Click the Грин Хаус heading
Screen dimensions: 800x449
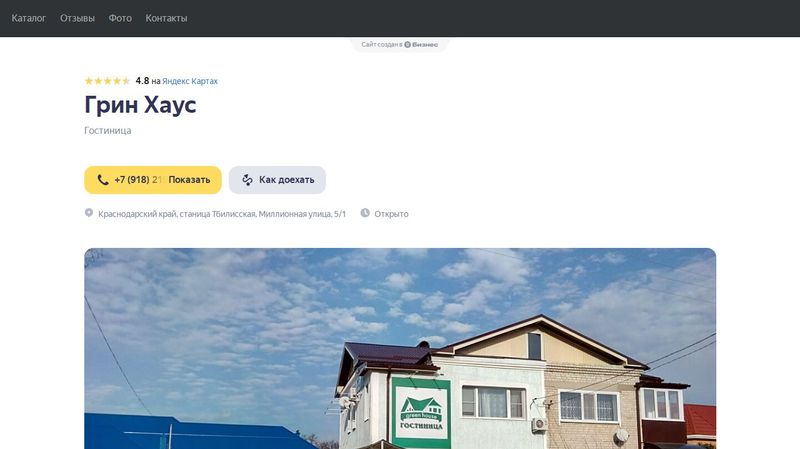click(x=140, y=105)
